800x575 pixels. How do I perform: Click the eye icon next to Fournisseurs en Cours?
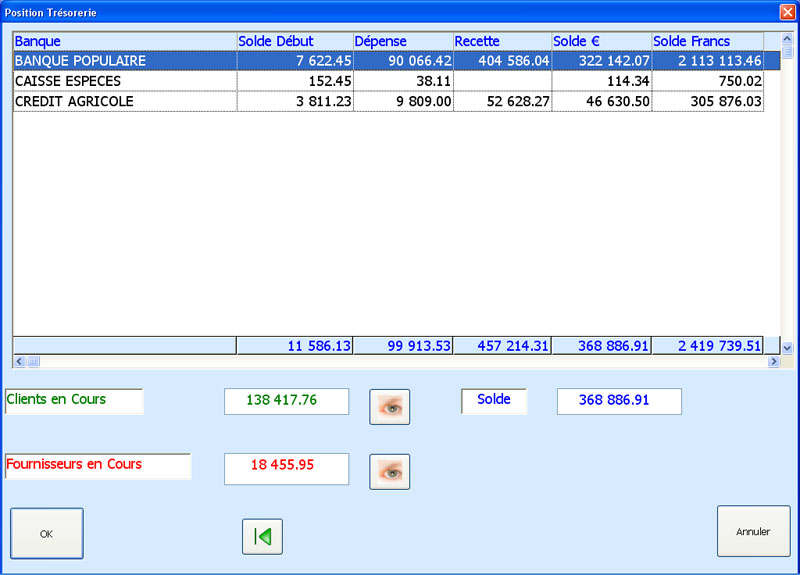point(390,471)
